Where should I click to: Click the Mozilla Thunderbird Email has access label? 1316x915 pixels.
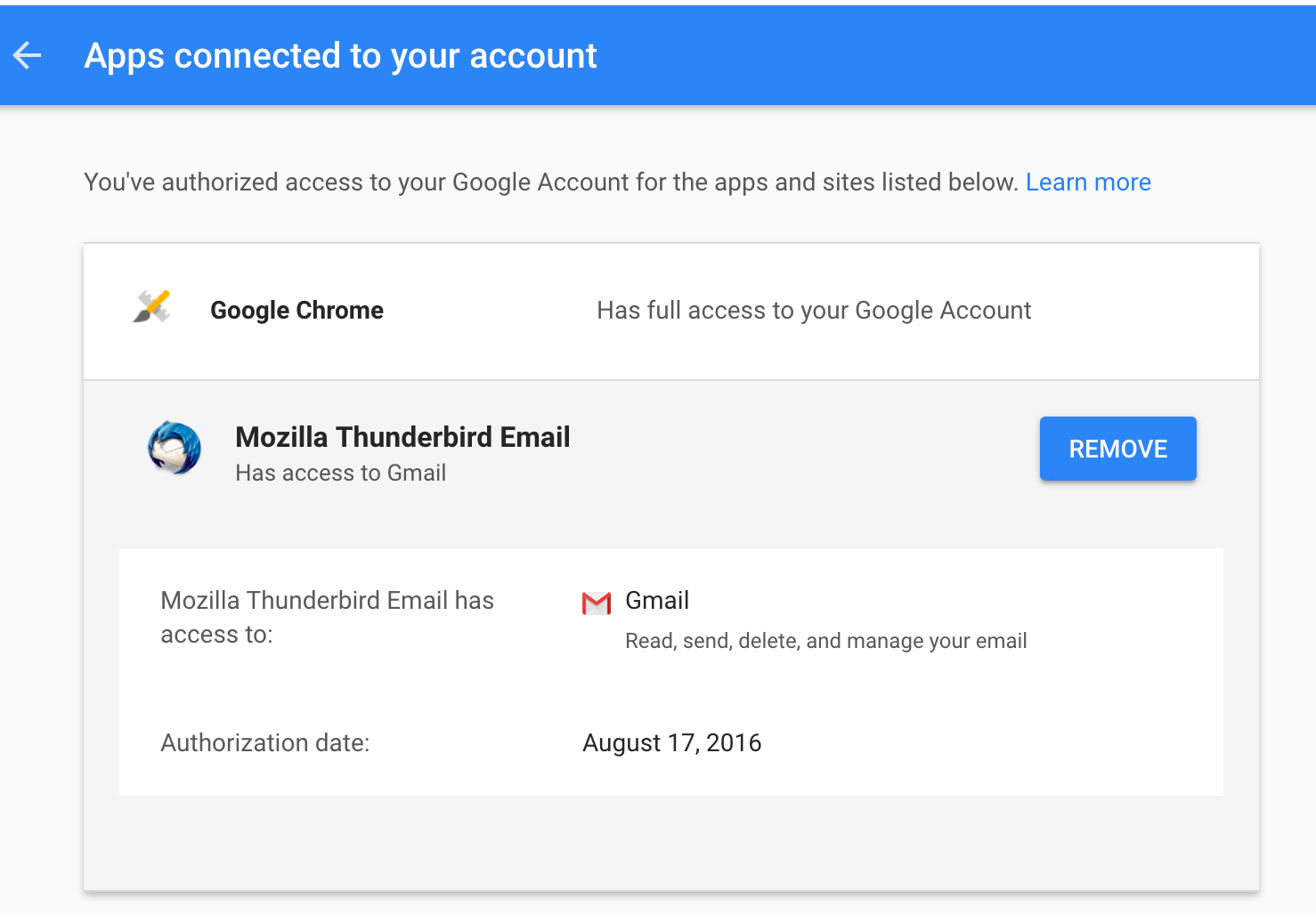327,617
